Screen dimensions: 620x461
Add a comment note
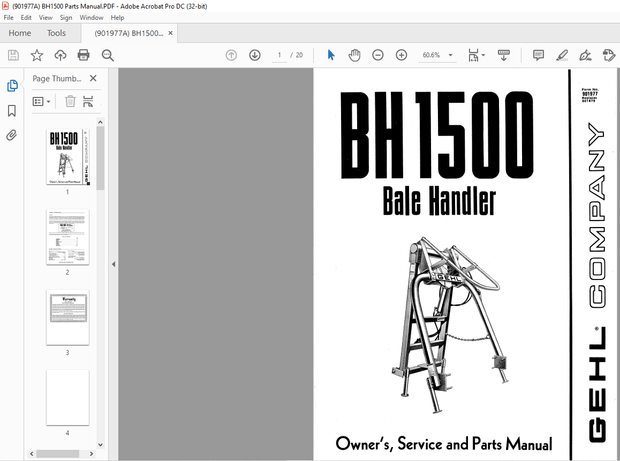click(538, 55)
